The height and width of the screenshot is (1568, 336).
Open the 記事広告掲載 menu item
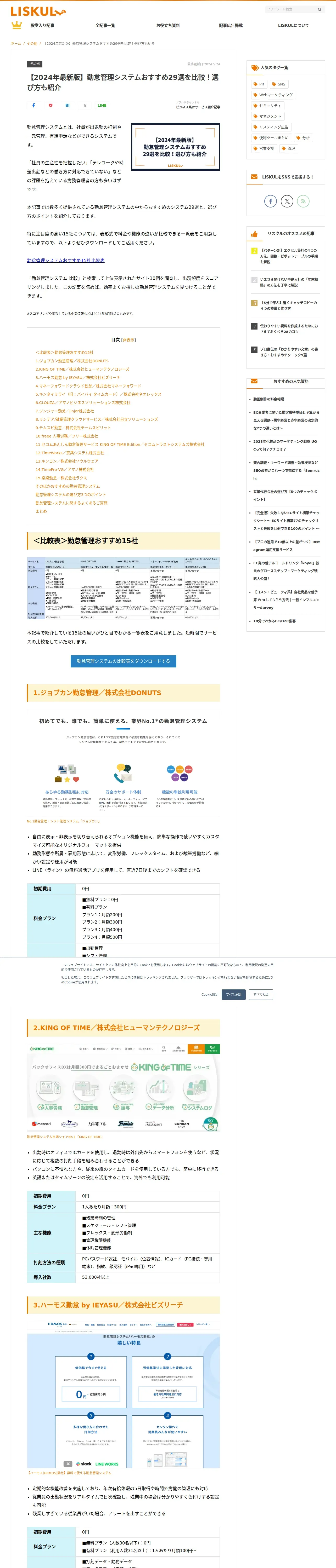[231, 26]
